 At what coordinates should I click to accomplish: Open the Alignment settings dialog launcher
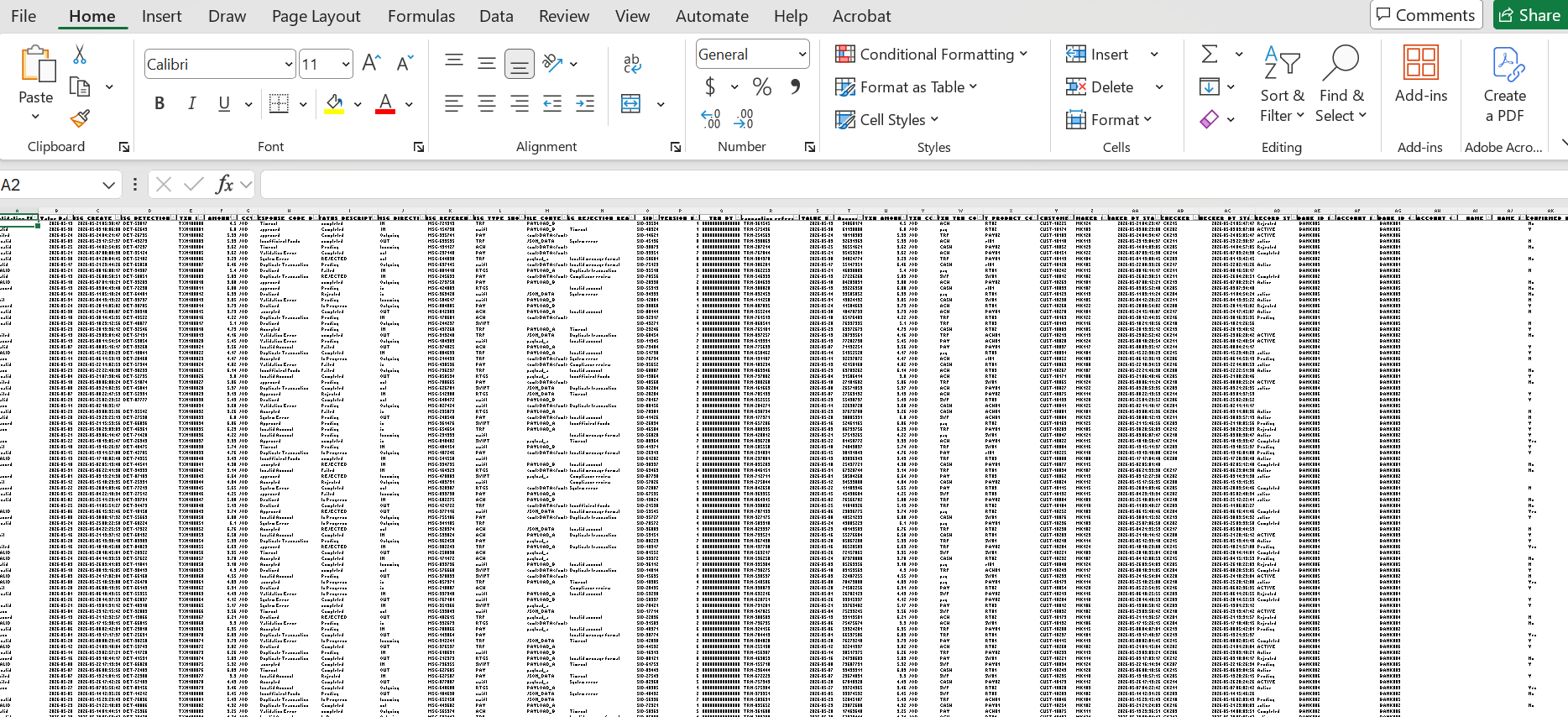[x=676, y=147]
